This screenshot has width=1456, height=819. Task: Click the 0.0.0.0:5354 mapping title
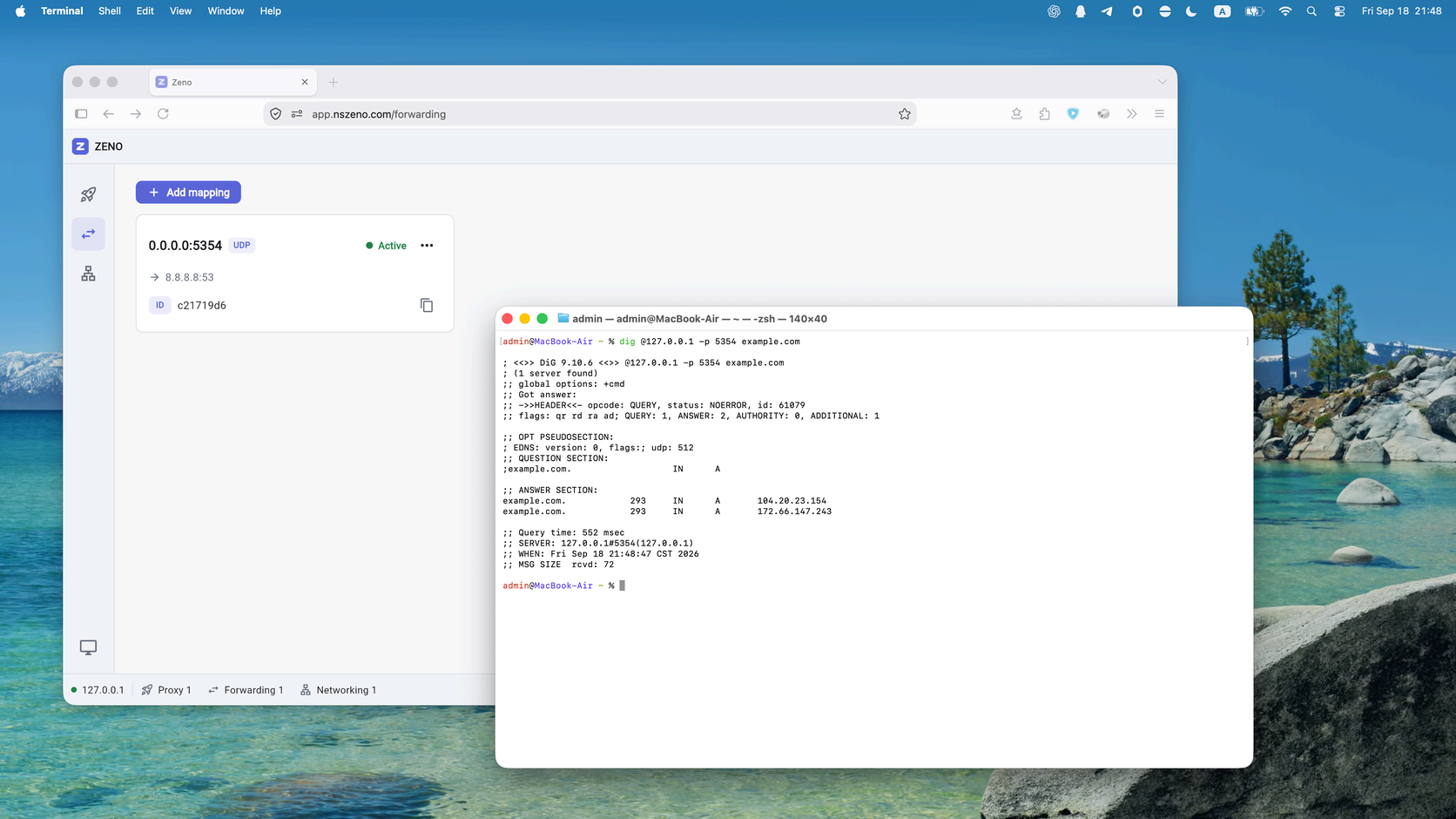tap(185, 246)
